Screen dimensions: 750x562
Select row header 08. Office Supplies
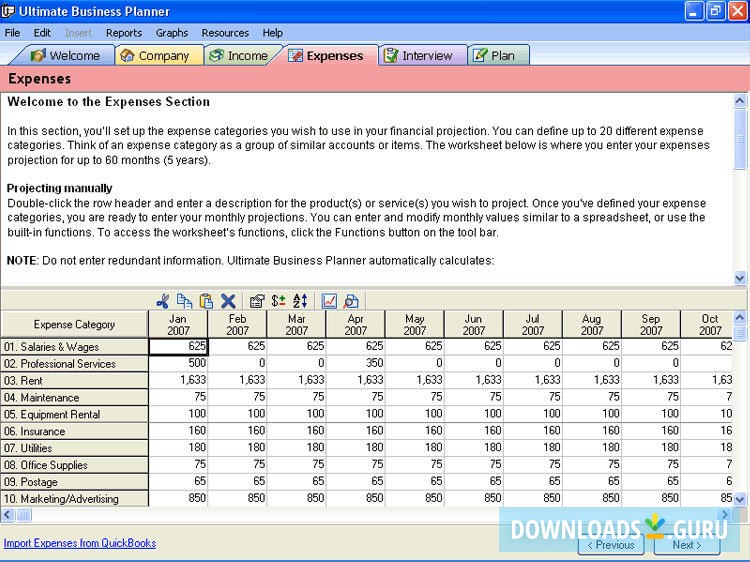point(75,465)
